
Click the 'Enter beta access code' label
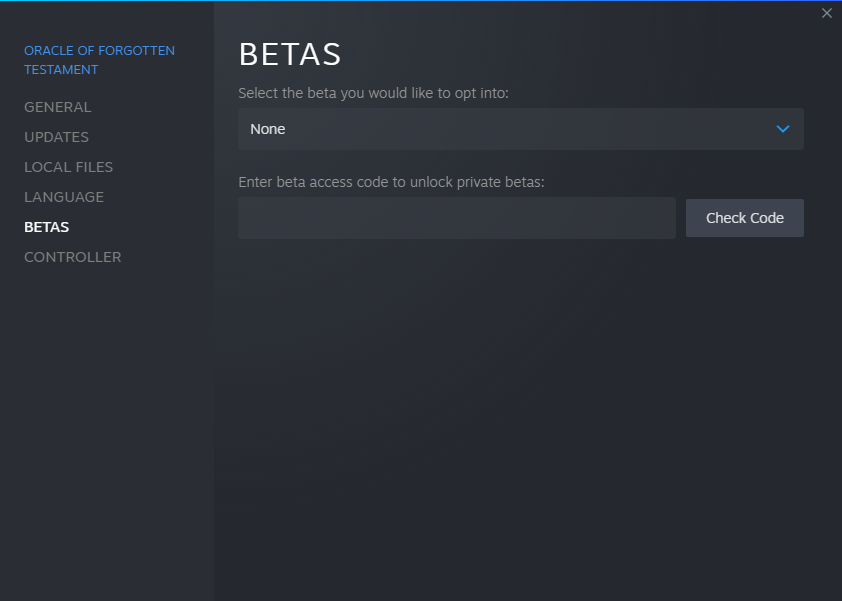[390, 182]
